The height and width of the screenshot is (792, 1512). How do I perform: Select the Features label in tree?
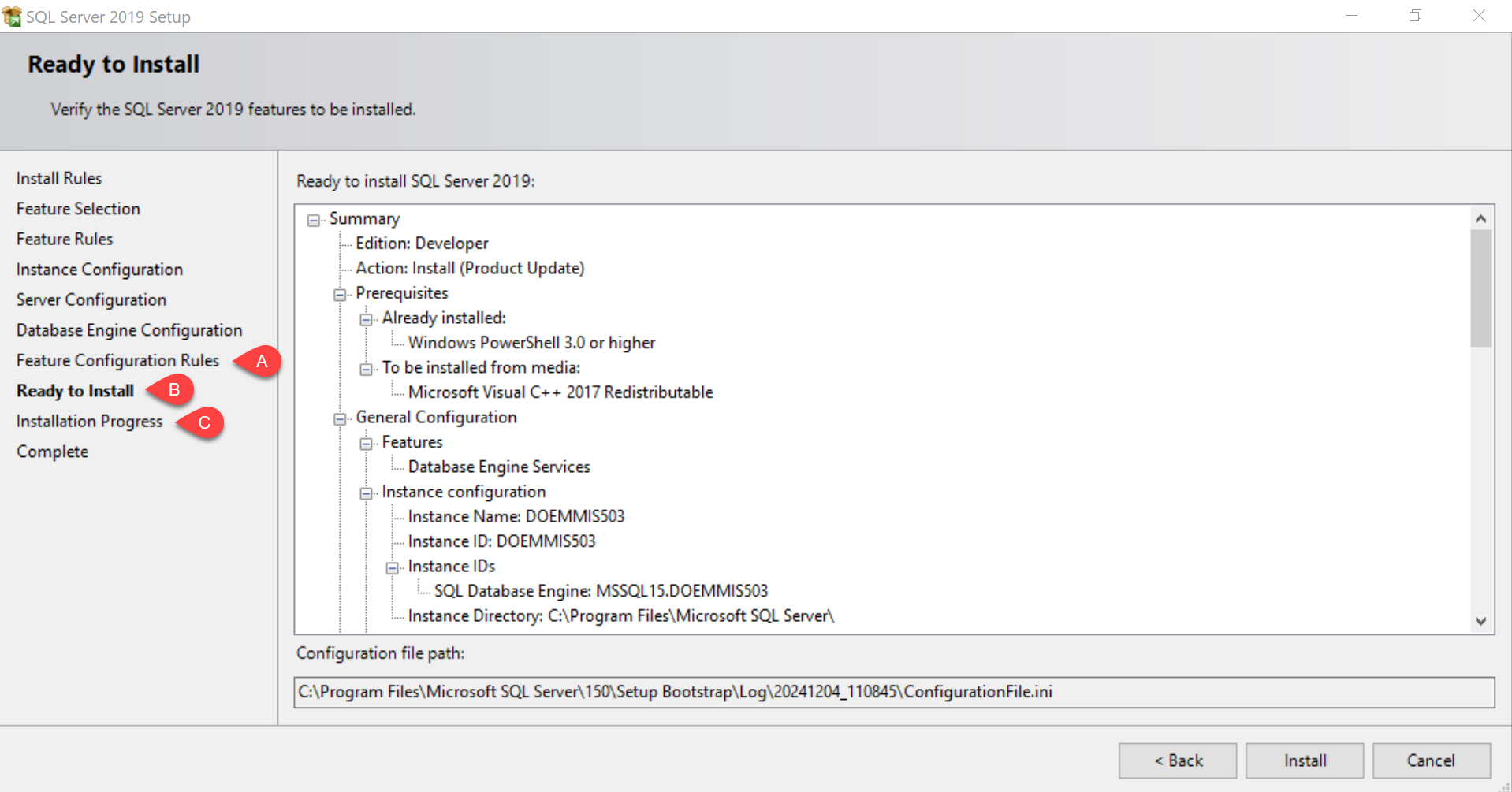click(x=412, y=442)
